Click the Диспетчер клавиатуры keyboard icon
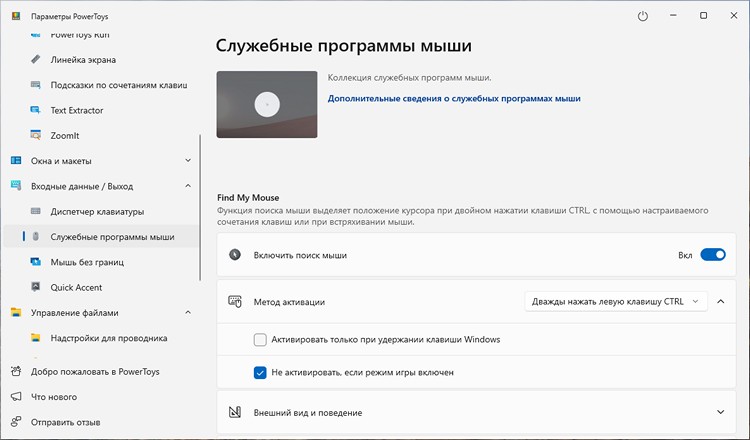This screenshot has width=750, height=440. tap(35, 211)
